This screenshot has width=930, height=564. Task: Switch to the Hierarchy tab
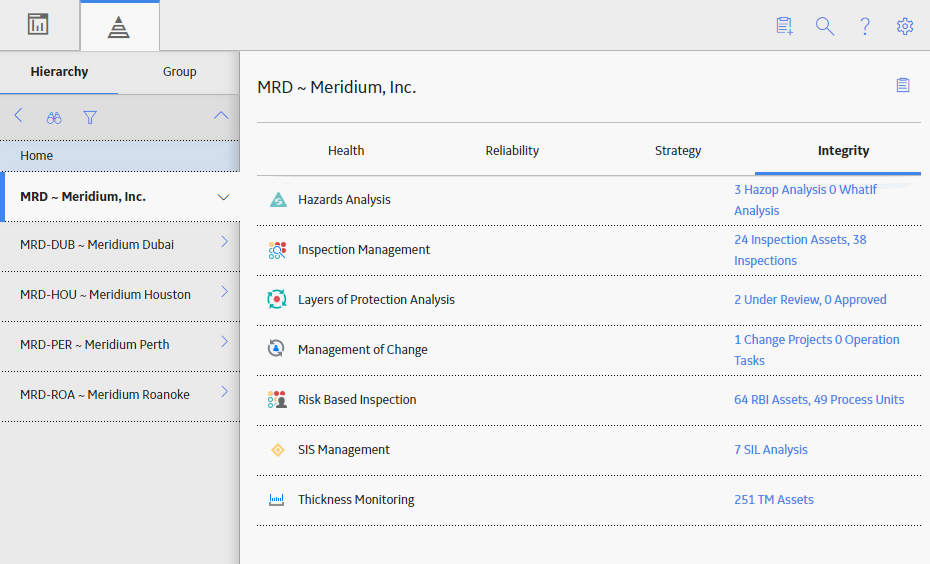tap(59, 72)
